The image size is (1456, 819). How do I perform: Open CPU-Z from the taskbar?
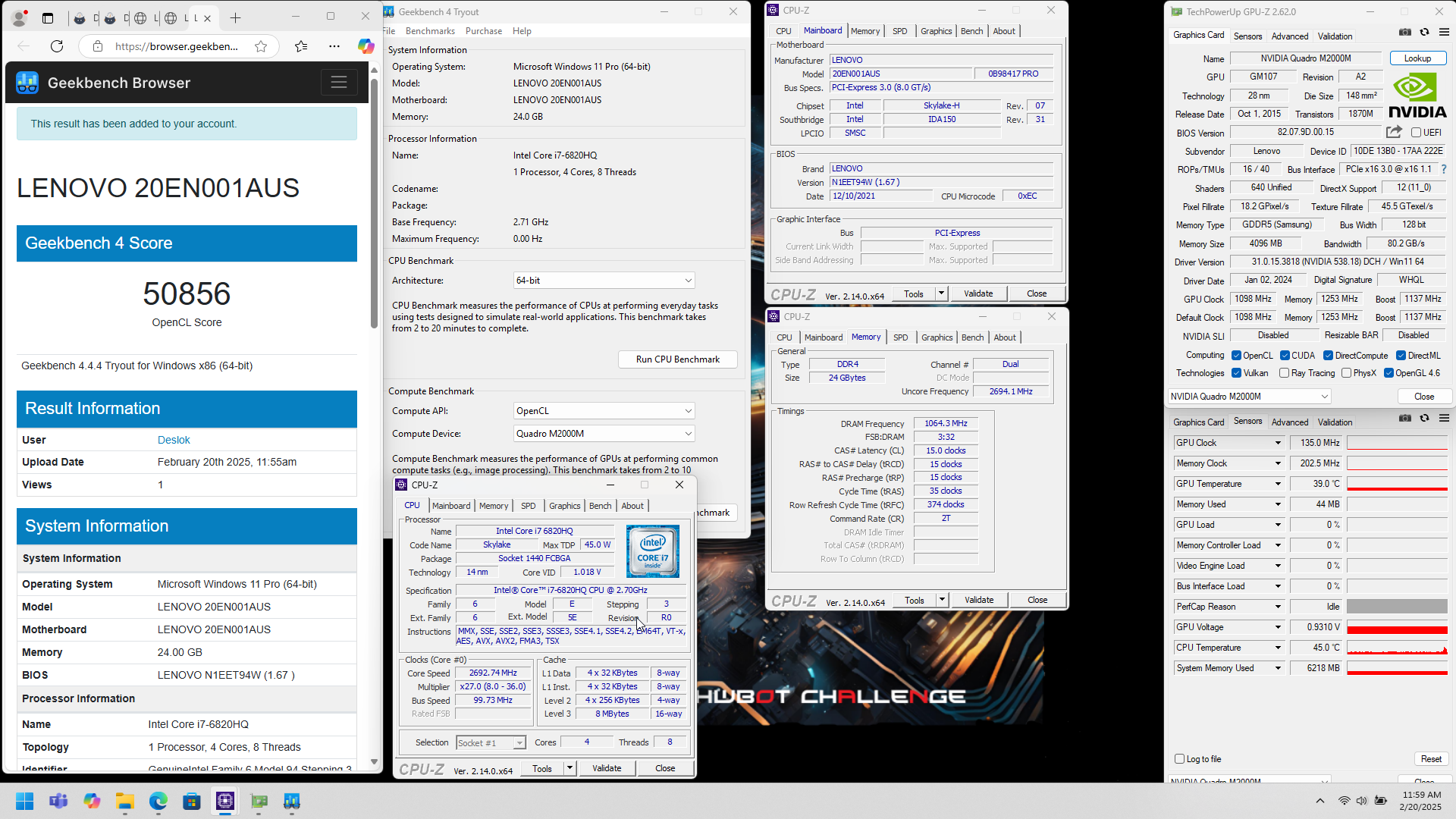click(225, 801)
